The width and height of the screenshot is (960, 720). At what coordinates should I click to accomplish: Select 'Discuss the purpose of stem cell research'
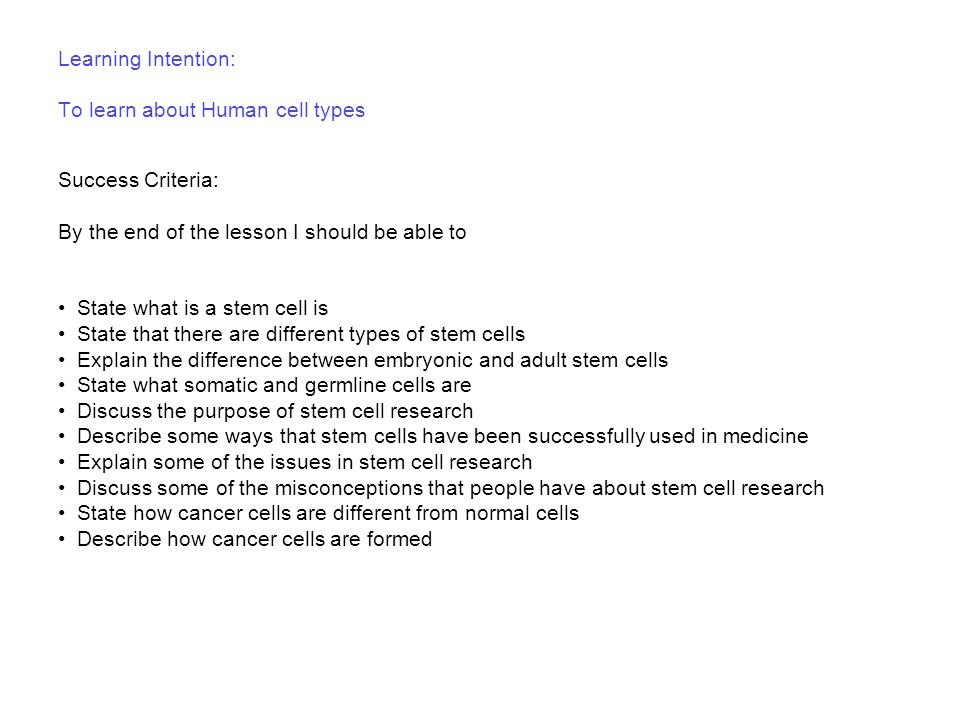click(275, 411)
